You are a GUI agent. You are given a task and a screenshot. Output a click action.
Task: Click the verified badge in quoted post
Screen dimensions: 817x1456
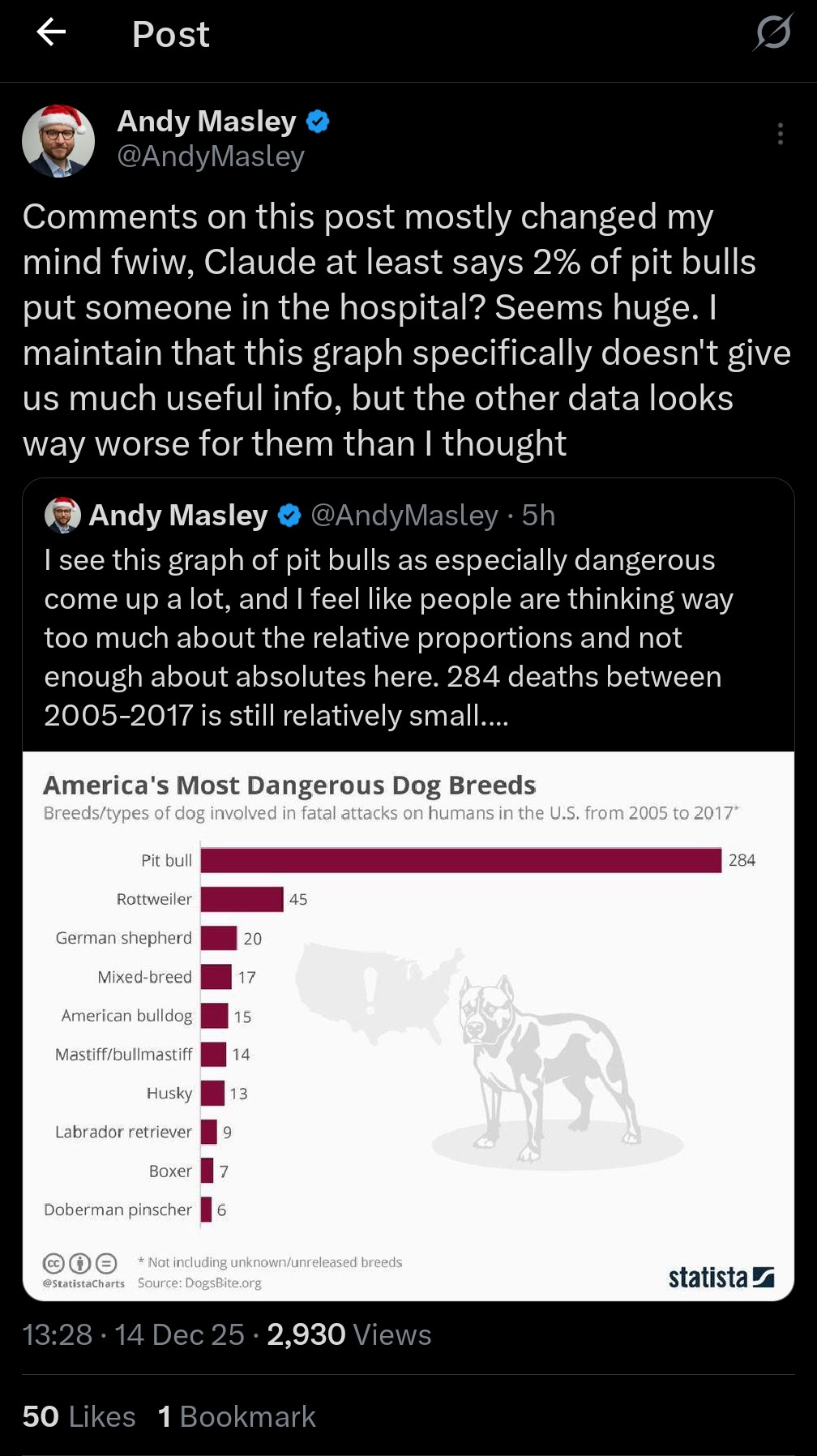coord(289,516)
